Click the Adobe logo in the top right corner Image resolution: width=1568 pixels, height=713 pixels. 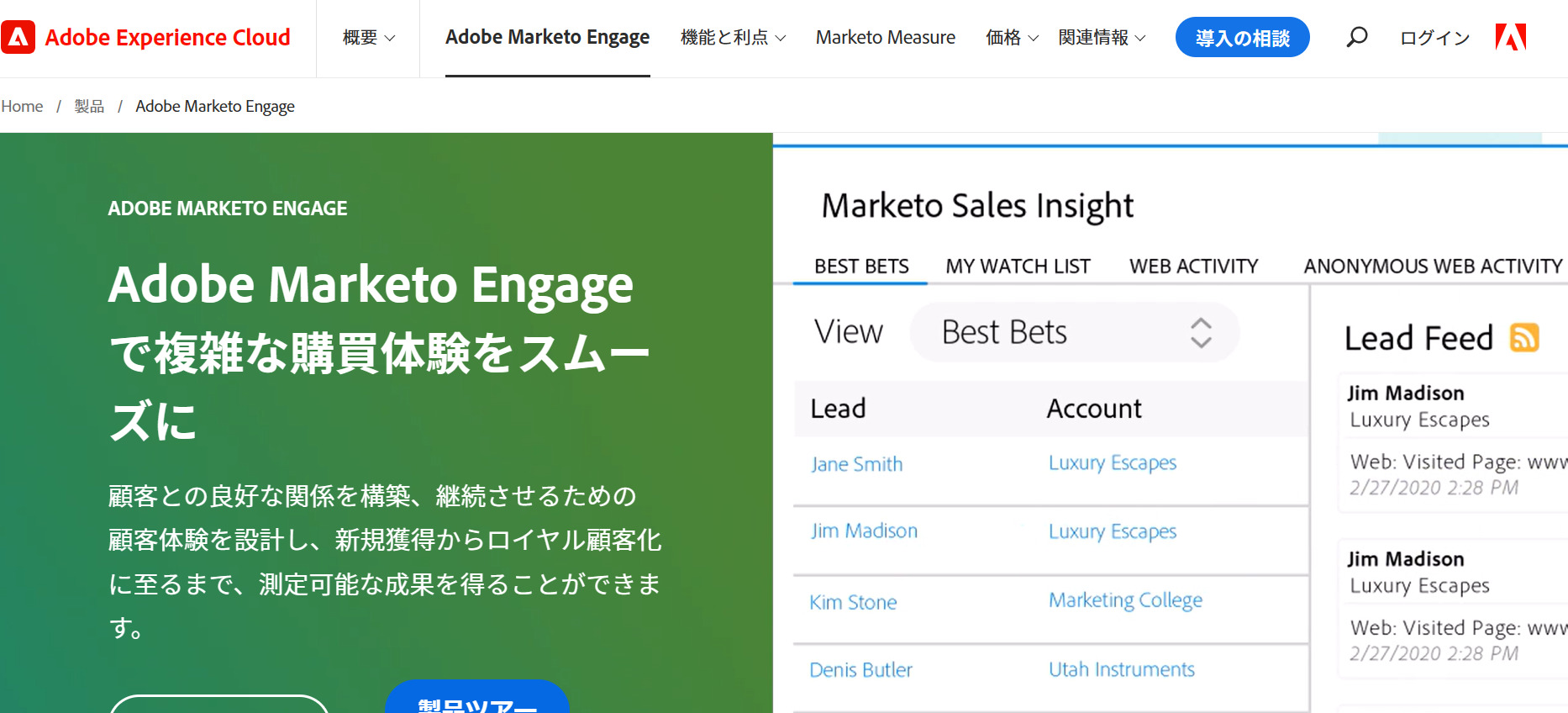coord(1511,37)
